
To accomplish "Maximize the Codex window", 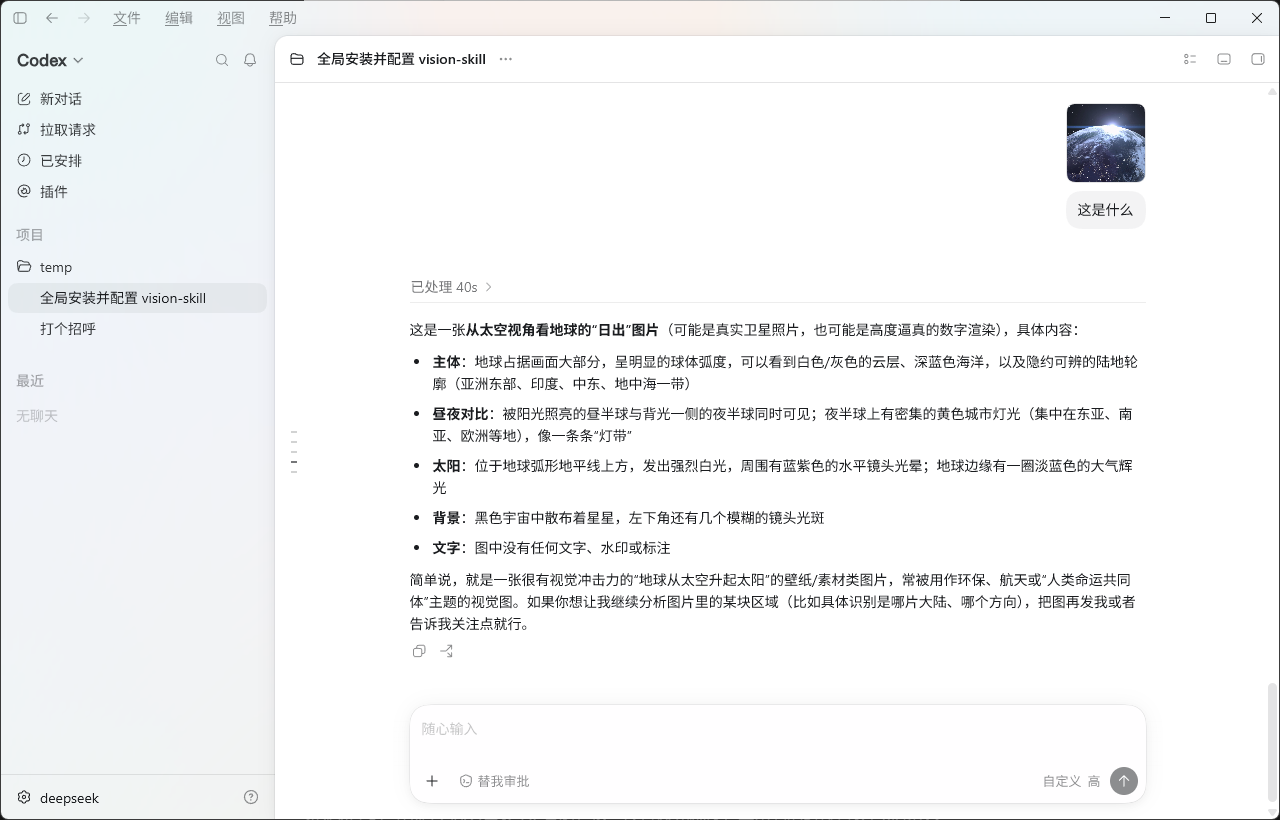I will (1211, 18).
